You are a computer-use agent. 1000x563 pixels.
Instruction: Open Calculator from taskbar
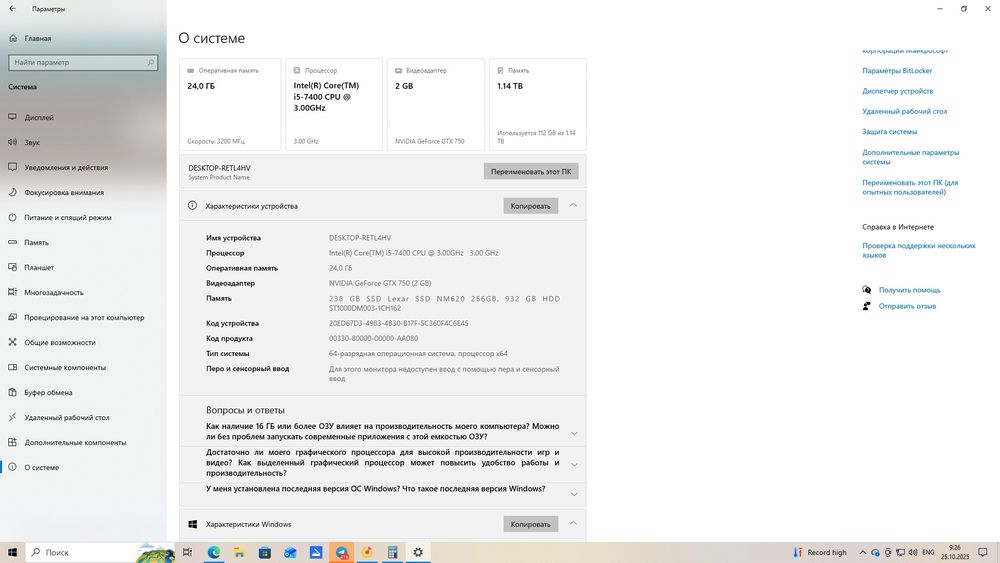393,552
